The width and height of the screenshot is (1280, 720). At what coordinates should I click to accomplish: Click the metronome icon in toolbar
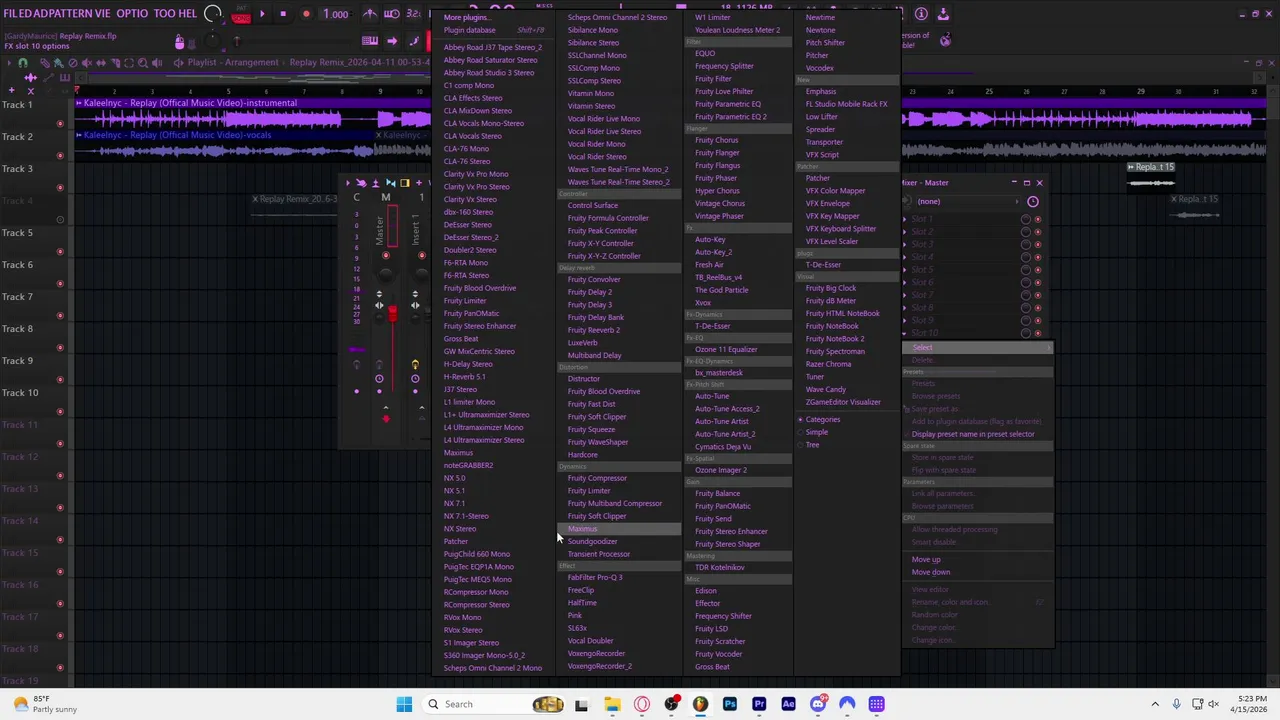(x=370, y=14)
